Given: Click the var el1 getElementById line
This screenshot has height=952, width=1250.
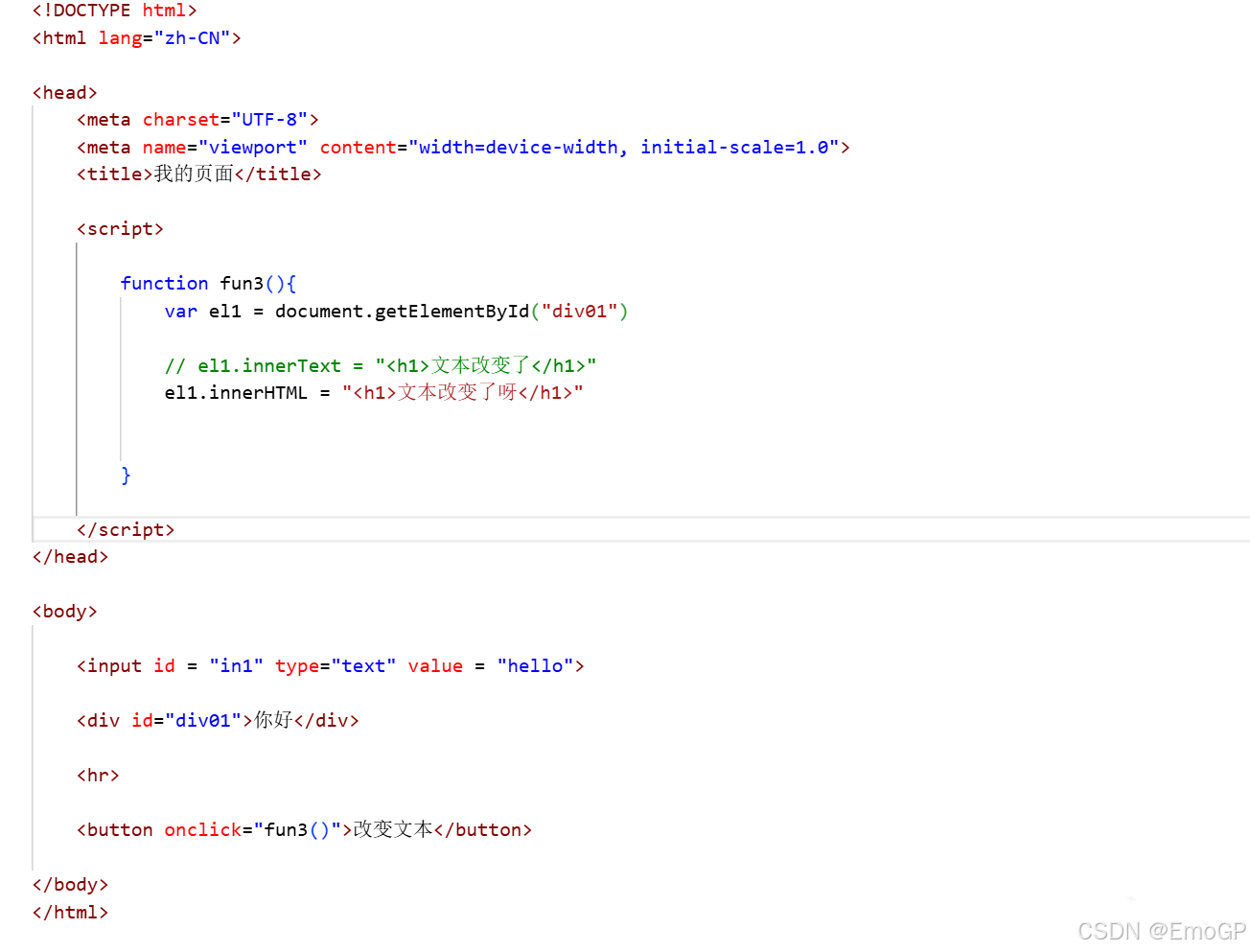Looking at the screenshot, I should pyautogui.click(x=396, y=312).
